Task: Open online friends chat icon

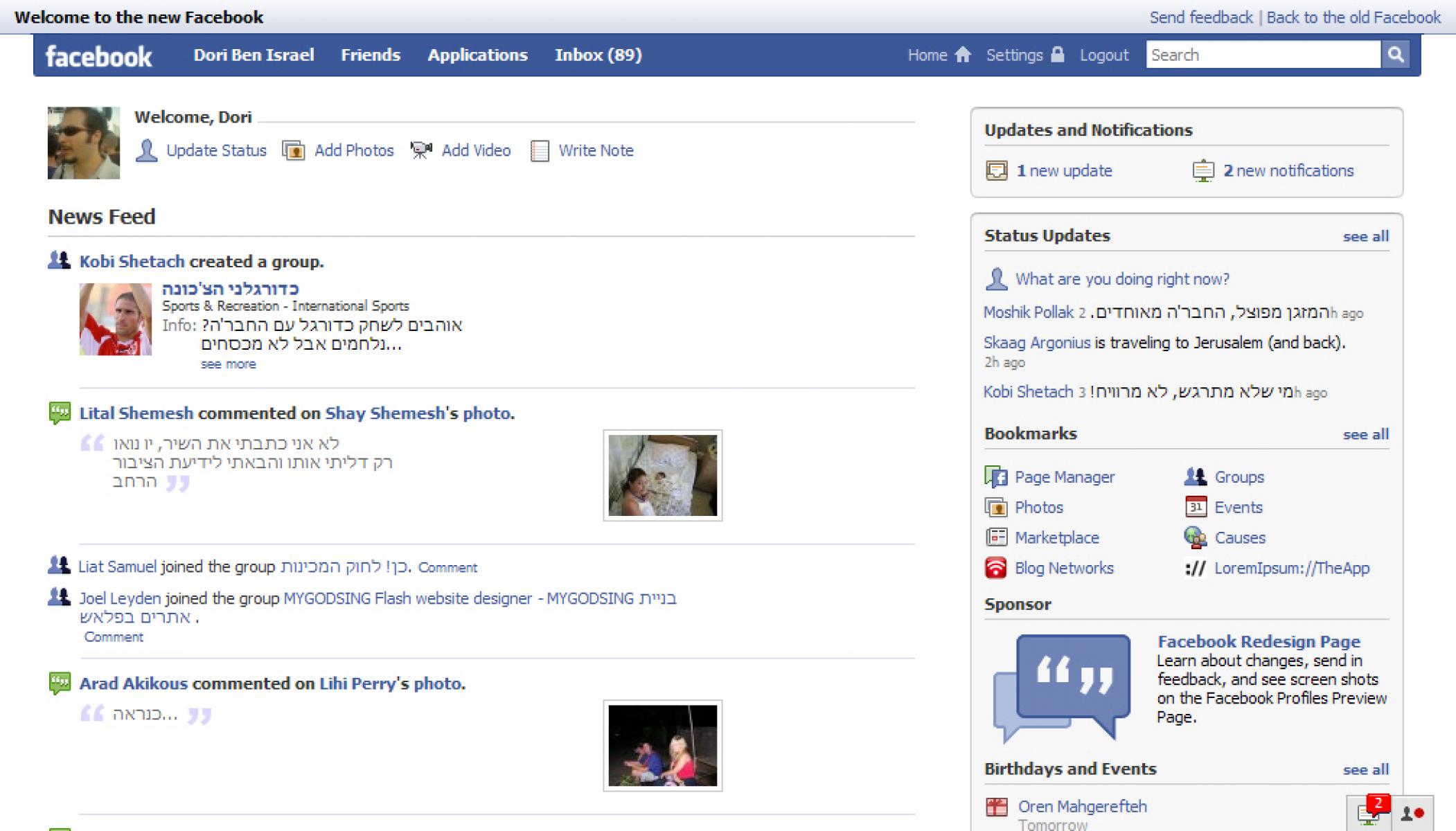Action: tap(1412, 813)
